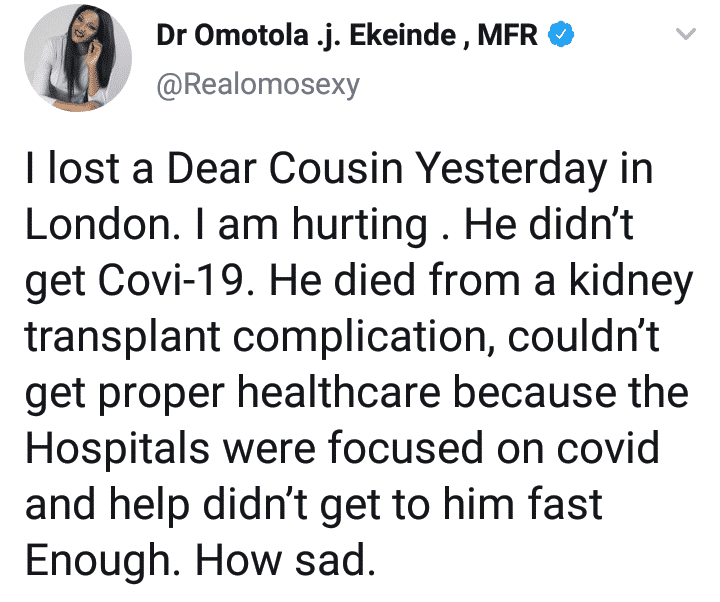
Task: Click the word 'Ekeinde' in the display name
Action: (402, 35)
